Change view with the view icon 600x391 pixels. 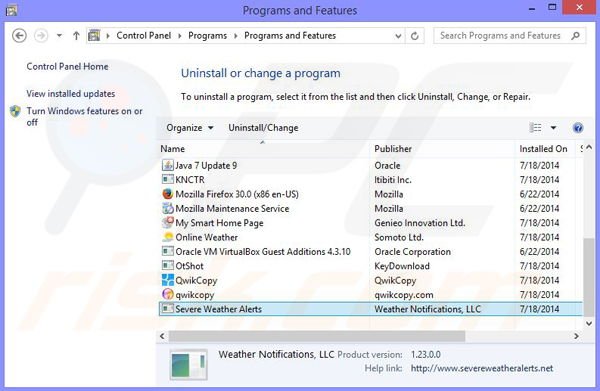pos(535,127)
